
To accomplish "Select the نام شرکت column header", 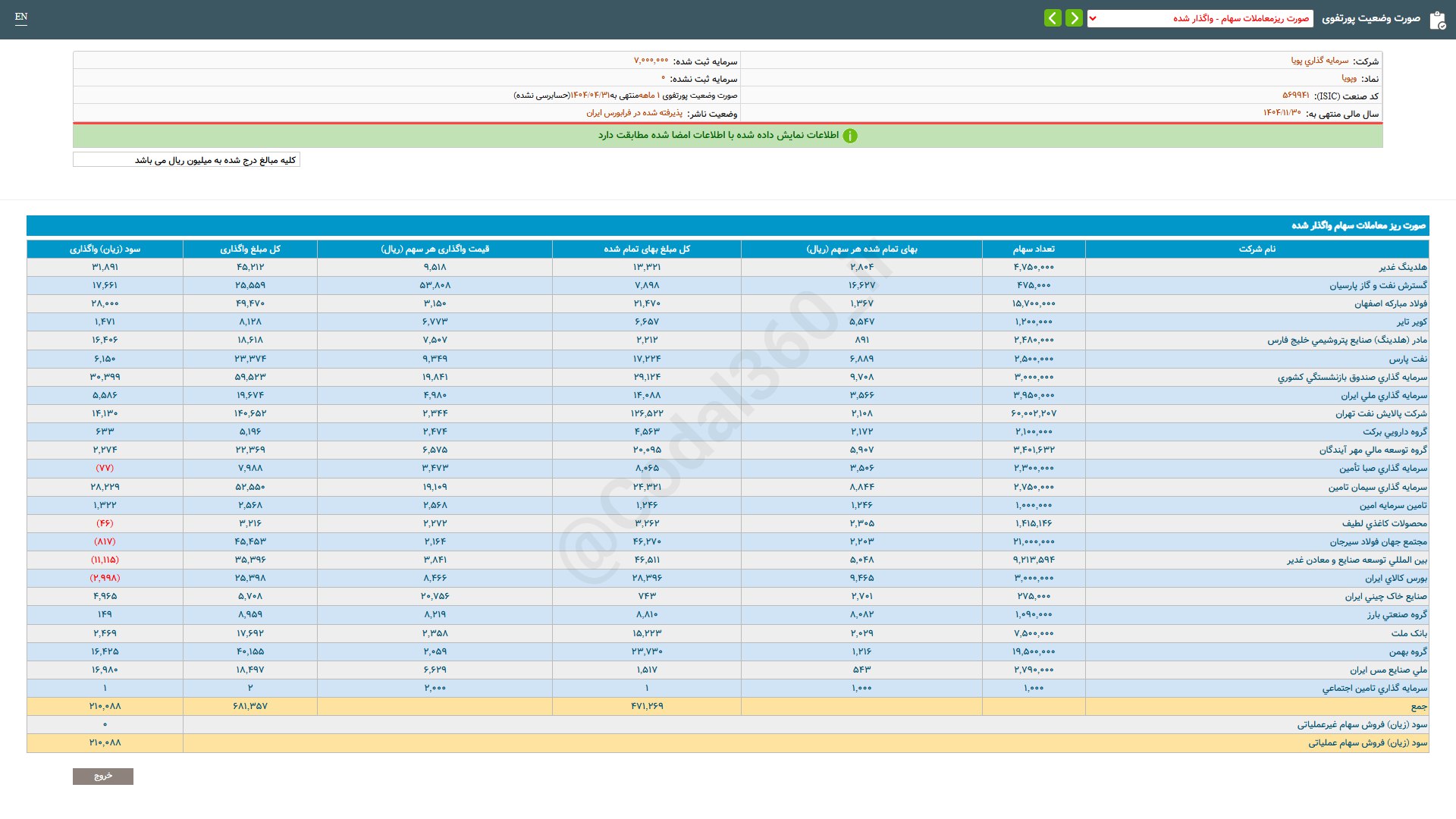I will 1257,249.
